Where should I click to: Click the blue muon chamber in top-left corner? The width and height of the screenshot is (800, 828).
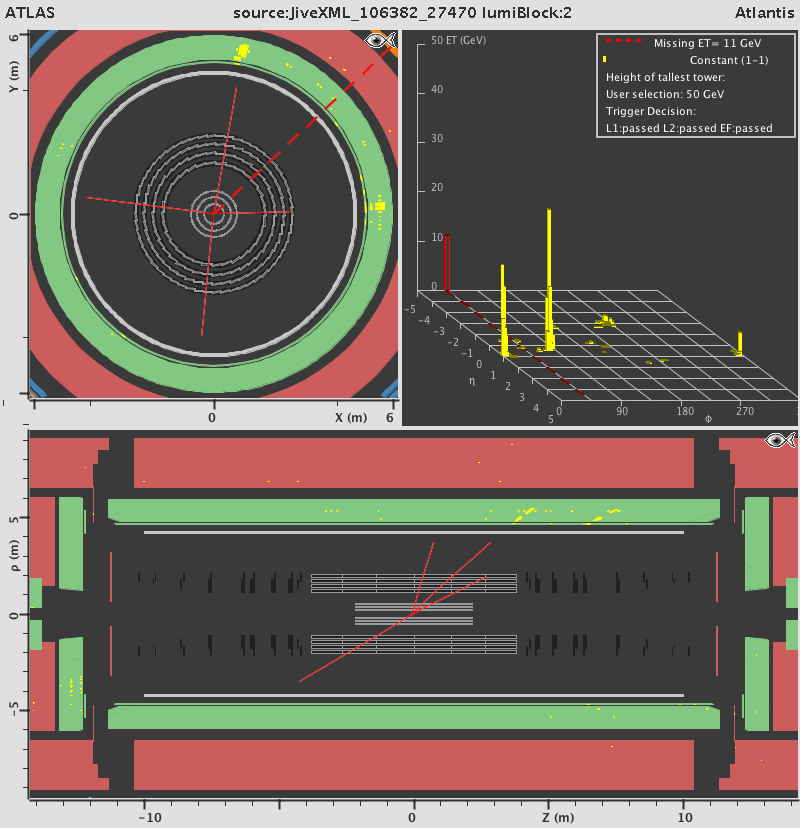click(x=44, y=45)
